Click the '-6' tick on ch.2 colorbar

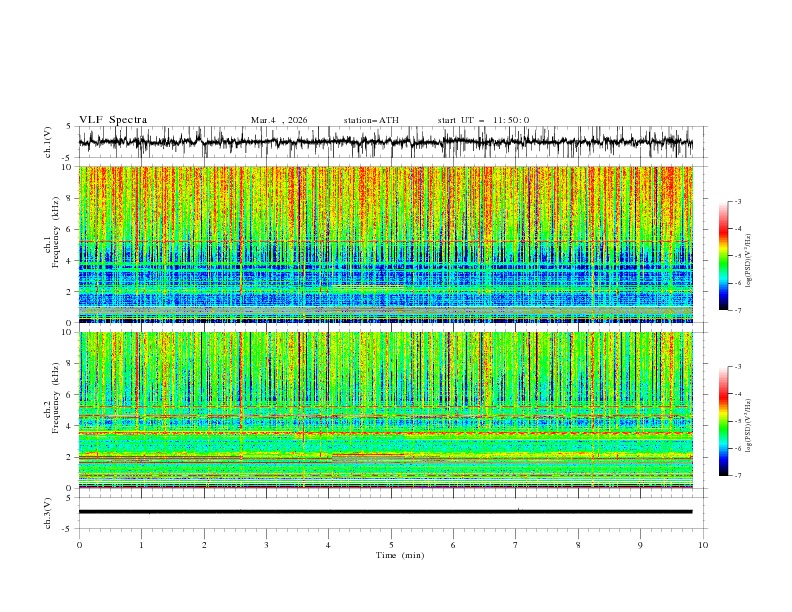pos(738,448)
